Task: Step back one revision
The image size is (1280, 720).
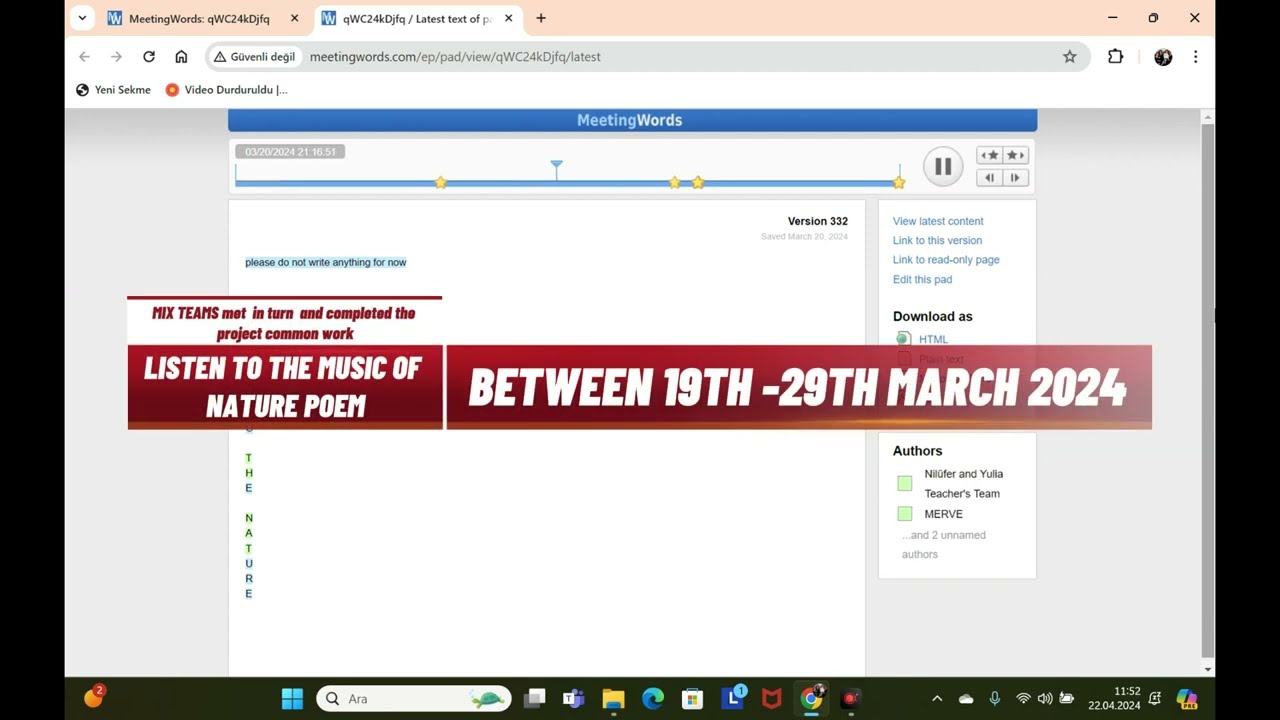Action: click(x=990, y=178)
